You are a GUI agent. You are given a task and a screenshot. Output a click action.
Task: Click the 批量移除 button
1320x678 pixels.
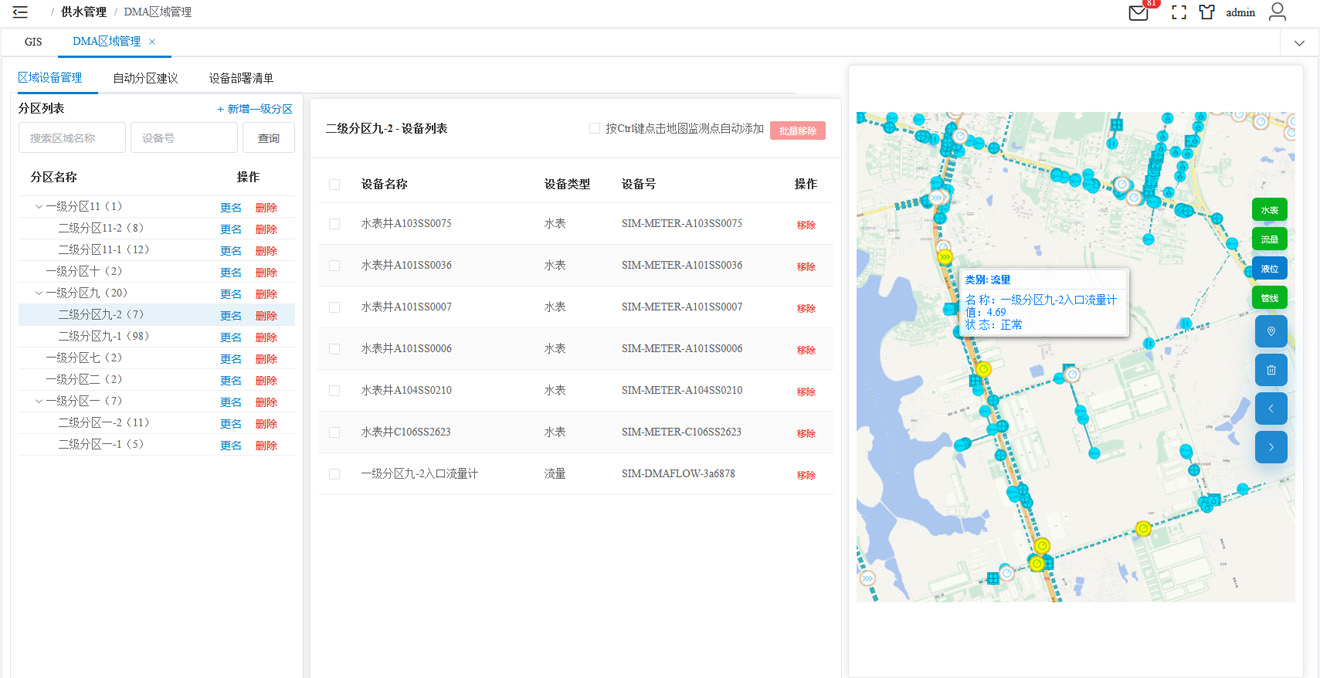[x=798, y=130]
